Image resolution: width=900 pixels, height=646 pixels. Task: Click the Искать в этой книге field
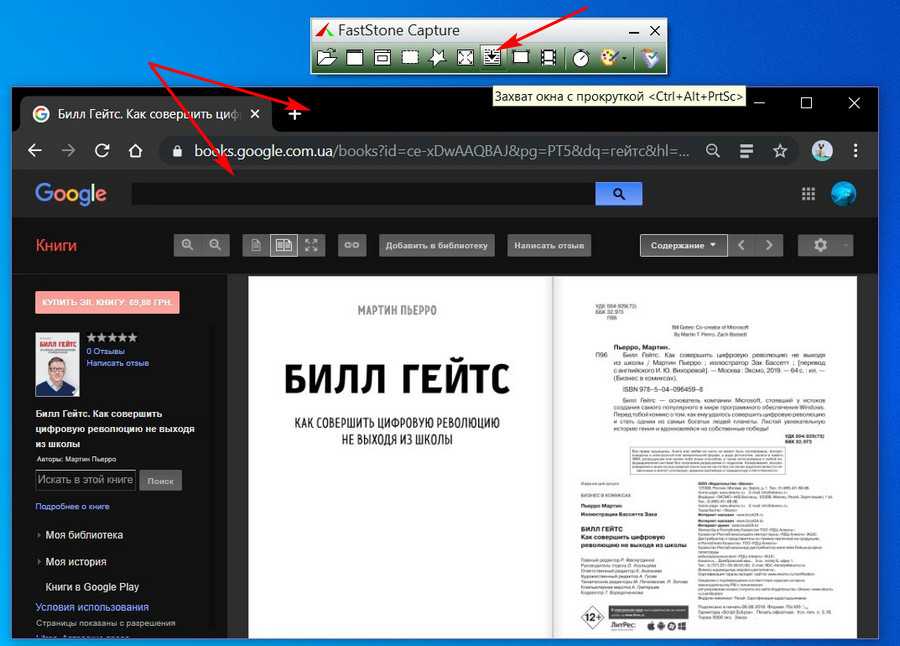click(85, 480)
